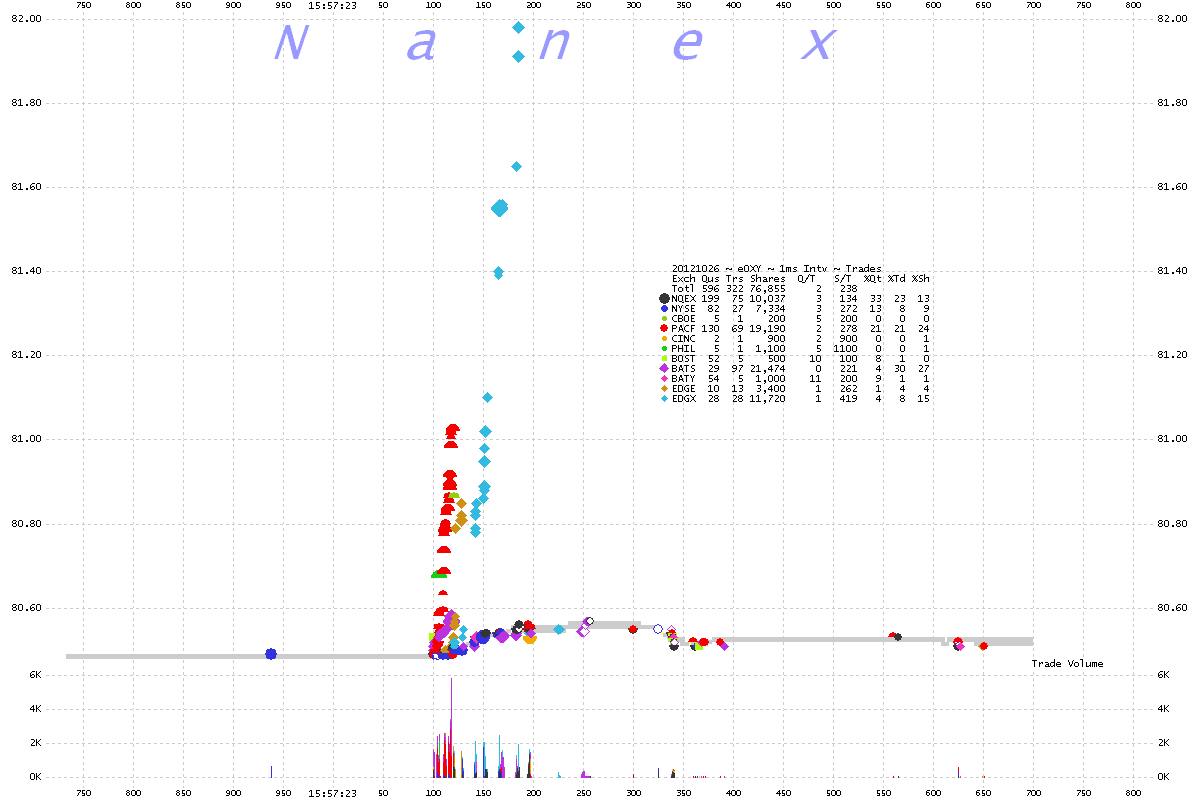The height and width of the screenshot is (800, 1200).
Task: Click the PACF shares value '19,190'
Action: 768,328
